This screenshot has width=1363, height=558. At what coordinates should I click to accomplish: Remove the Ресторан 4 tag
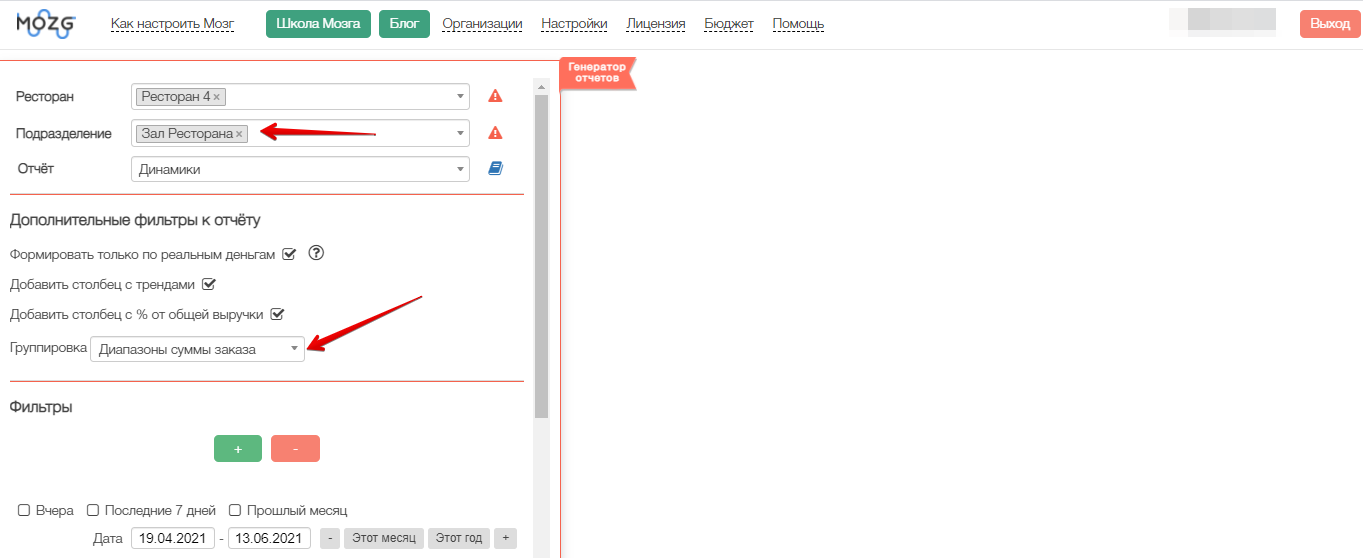point(217,97)
